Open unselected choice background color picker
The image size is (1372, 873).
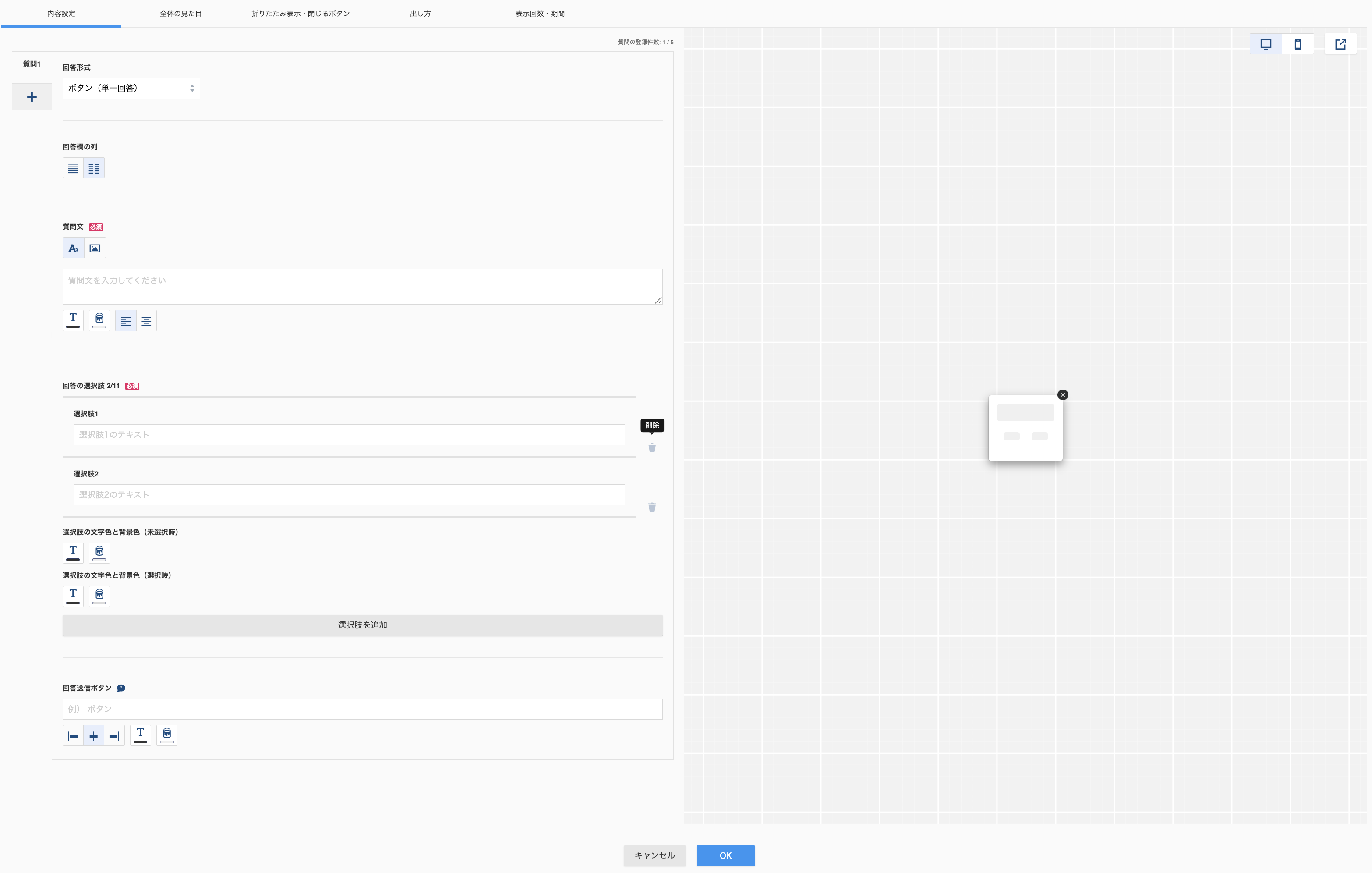[99, 553]
